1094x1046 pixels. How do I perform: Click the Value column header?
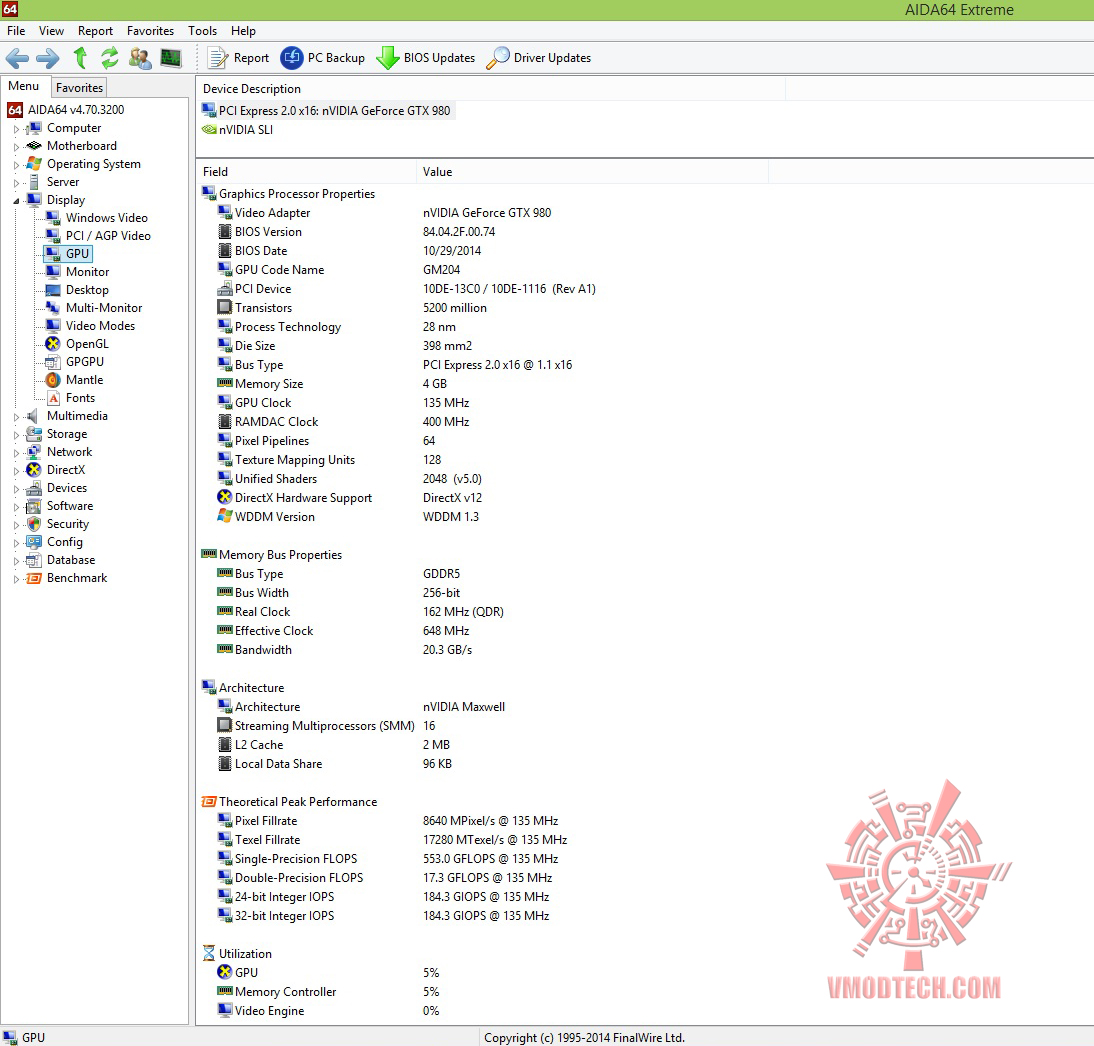click(592, 172)
